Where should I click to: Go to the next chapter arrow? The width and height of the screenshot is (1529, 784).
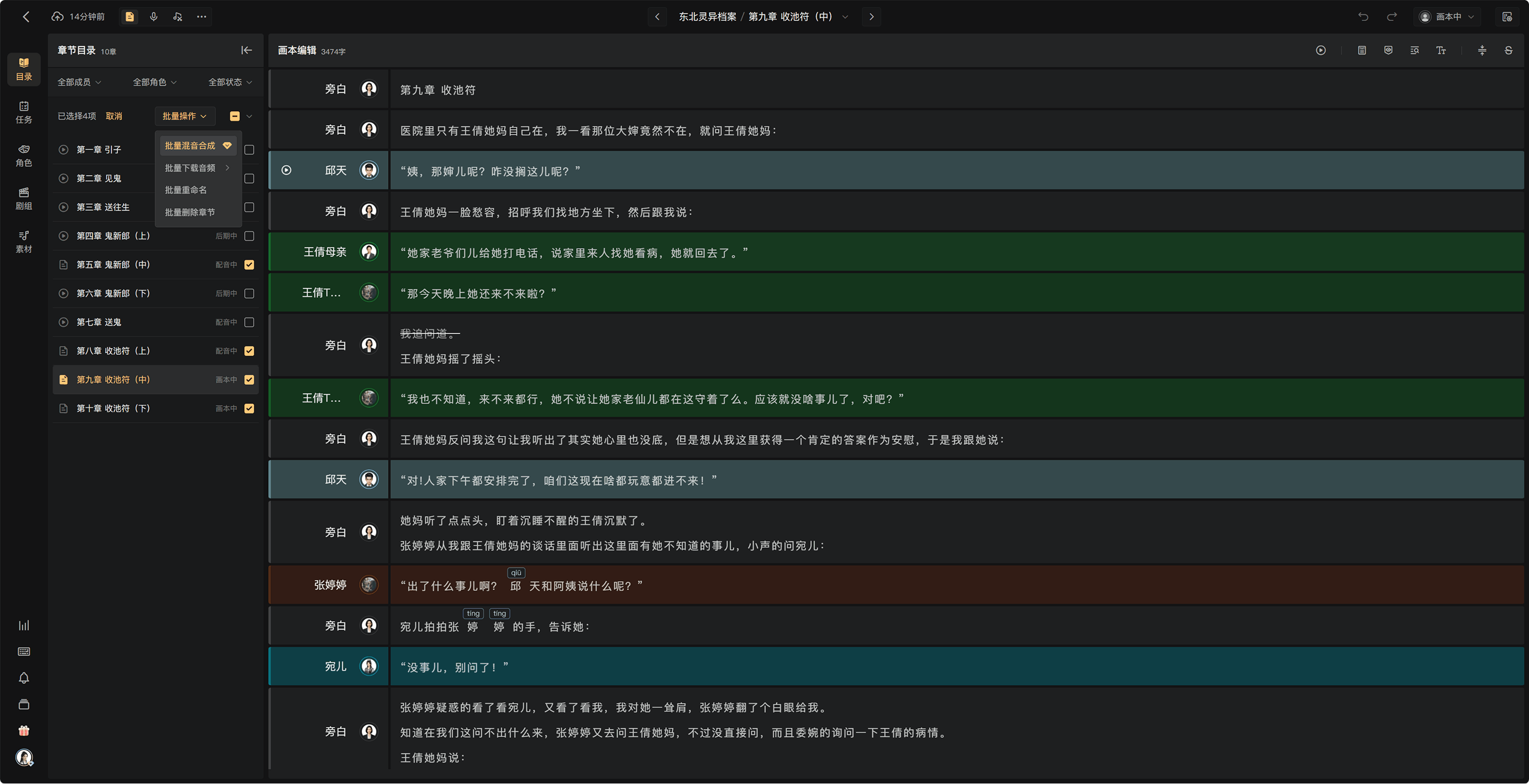[x=871, y=16]
